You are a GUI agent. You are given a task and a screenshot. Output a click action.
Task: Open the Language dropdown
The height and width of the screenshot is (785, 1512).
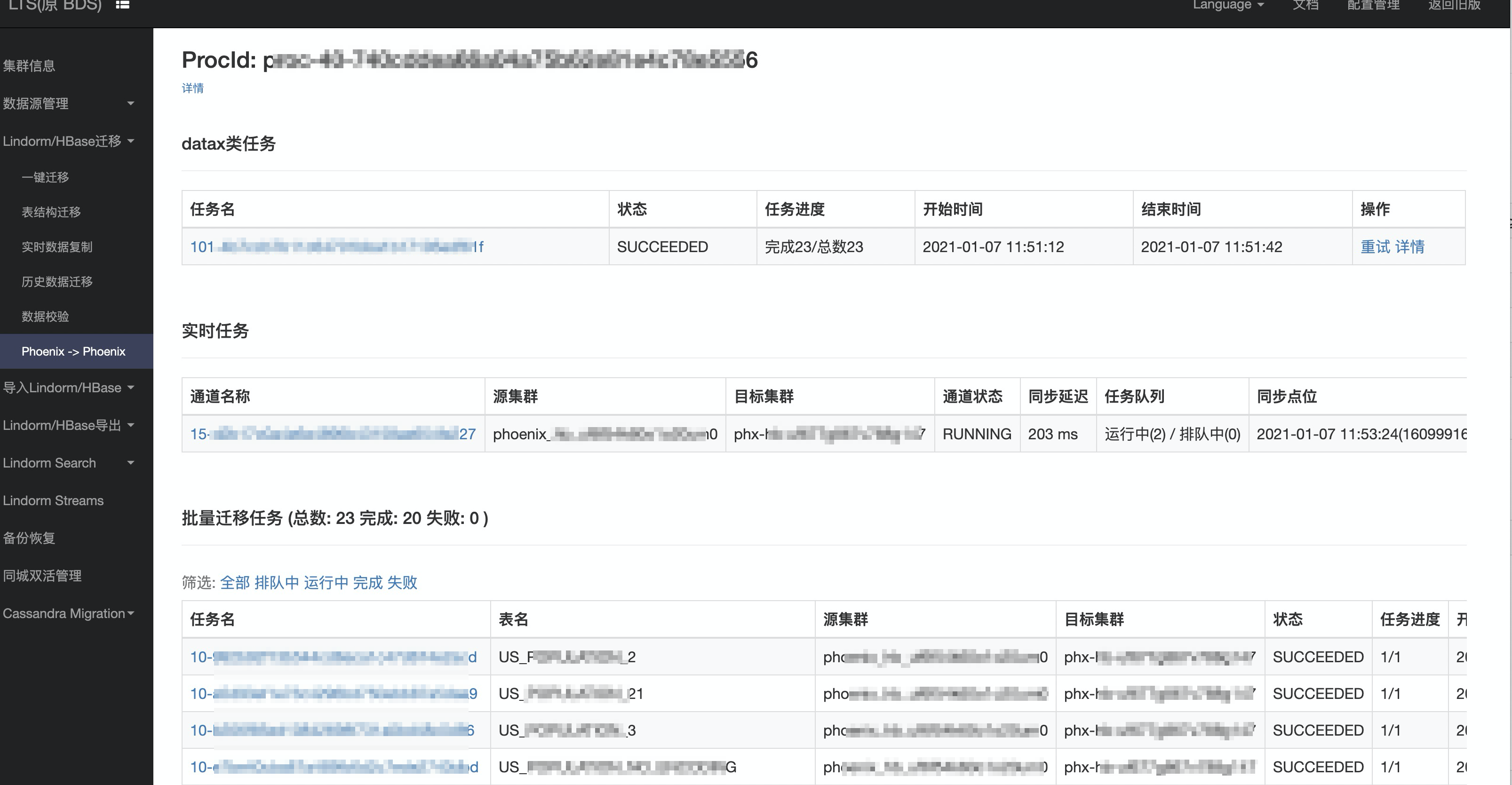(x=1228, y=5)
